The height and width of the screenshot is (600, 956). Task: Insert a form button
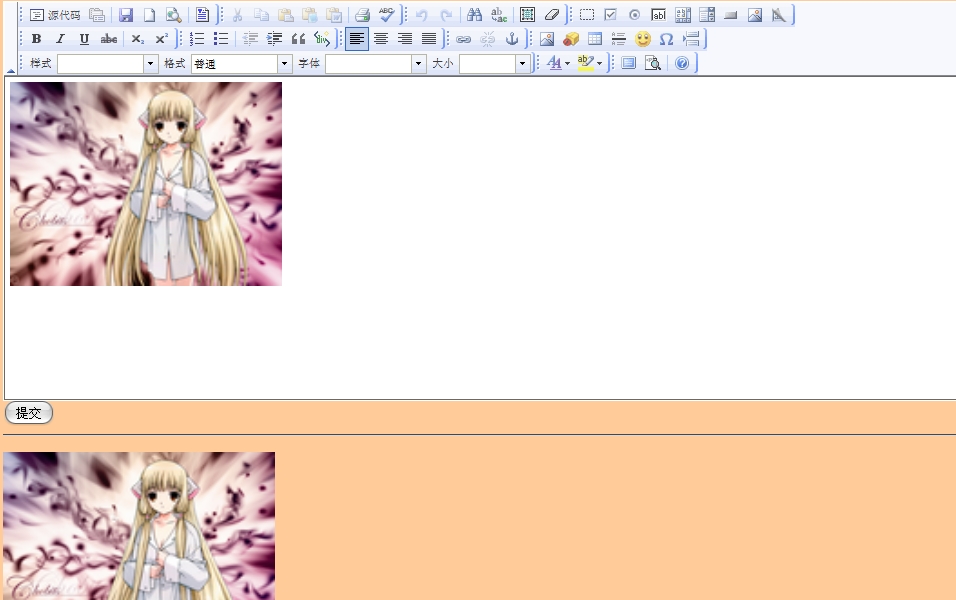731,15
